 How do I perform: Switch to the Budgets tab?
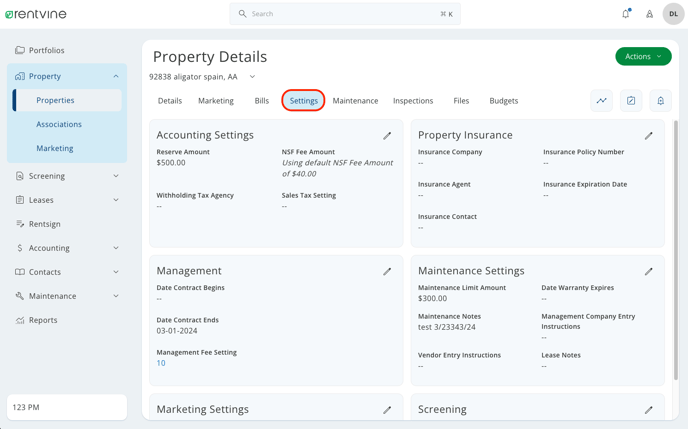tap(504, 101)
